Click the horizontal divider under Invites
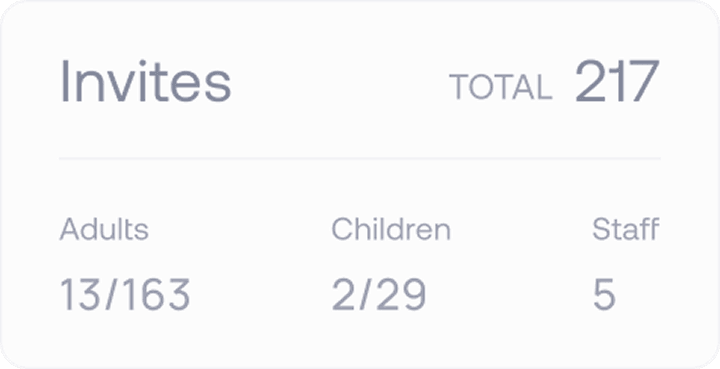Image resolution: width=720 pixels, height=369 pixels. pyautogui.click(x=360, y=158)
